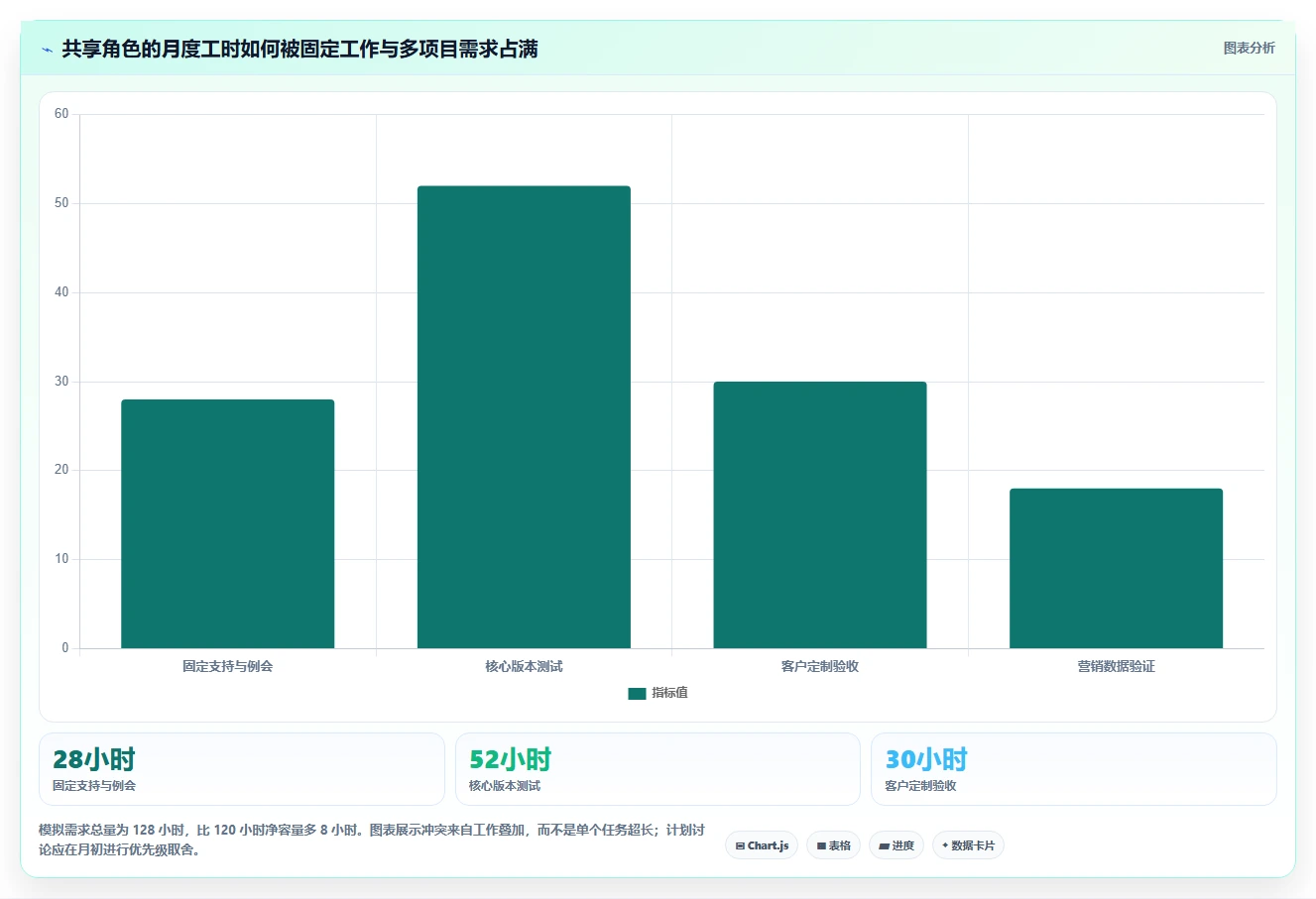Click the 固定支持与例会 bar in the chart
This screenshot has height=899, width=1316.
click(227, 524)
